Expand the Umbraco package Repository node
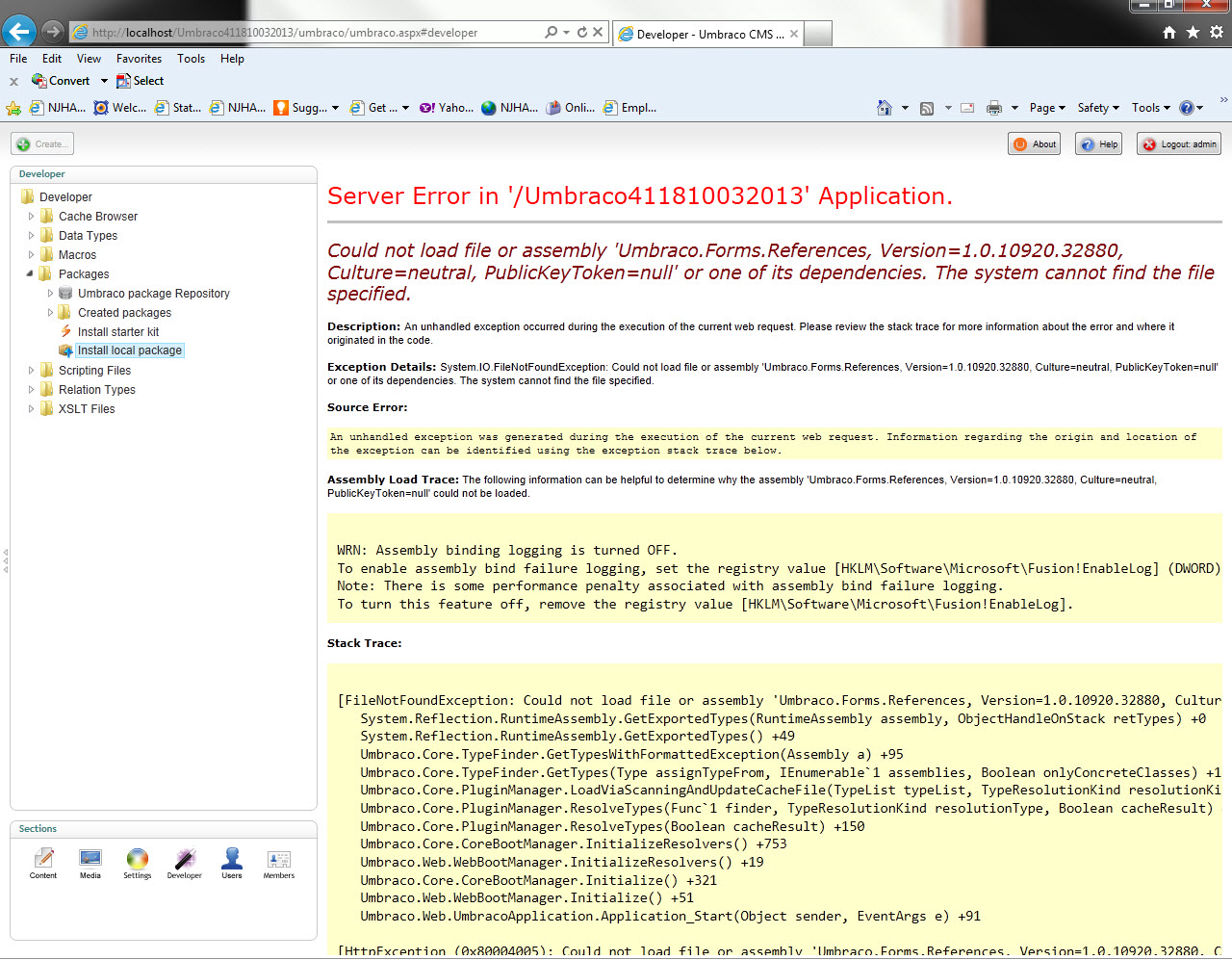 click(x=50, y=294)
